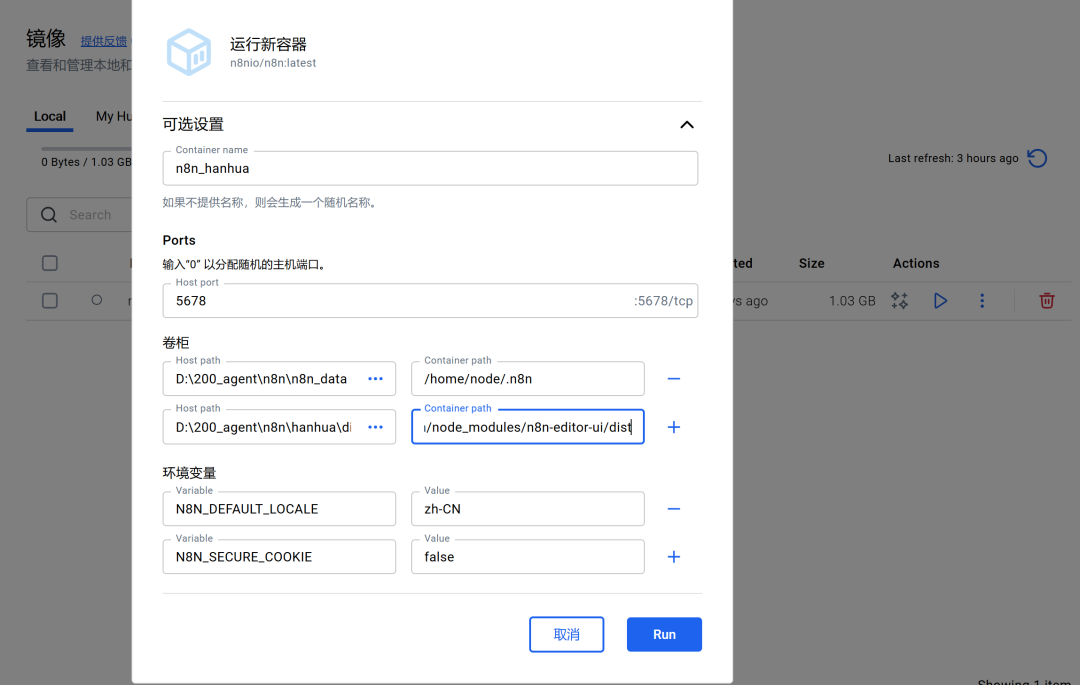Click the 取消 cancel button

tap(567, 634)
